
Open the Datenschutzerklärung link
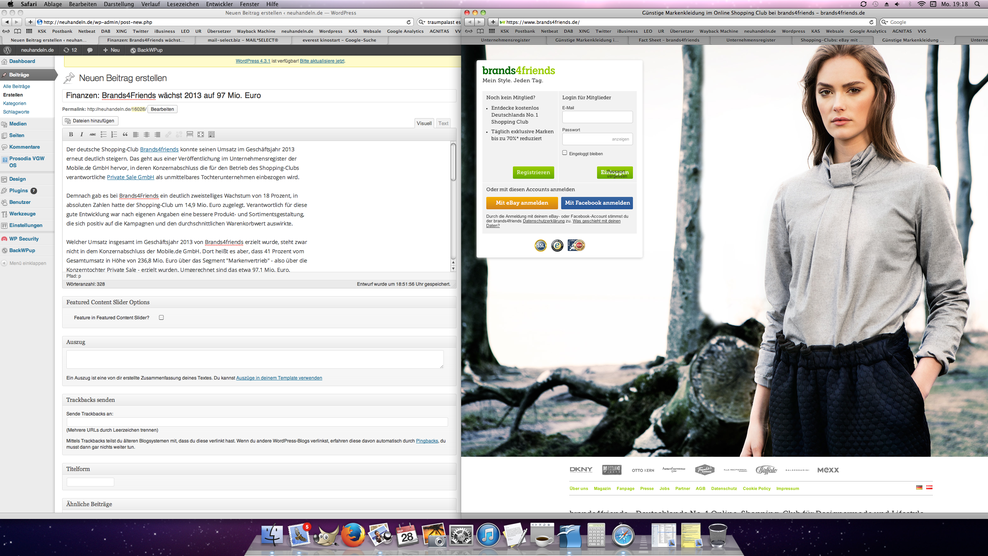click(x=544, y=221)
